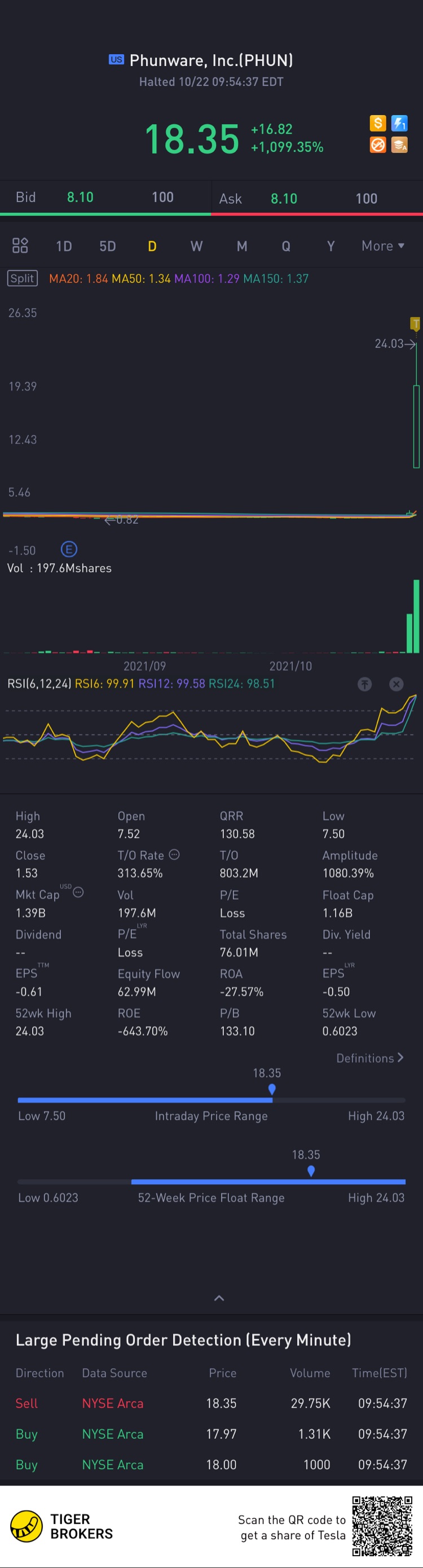This screenshot has width=423, height=1568.
Task: Tap the orange dollar sign badge icon
Action: [377, 124]
